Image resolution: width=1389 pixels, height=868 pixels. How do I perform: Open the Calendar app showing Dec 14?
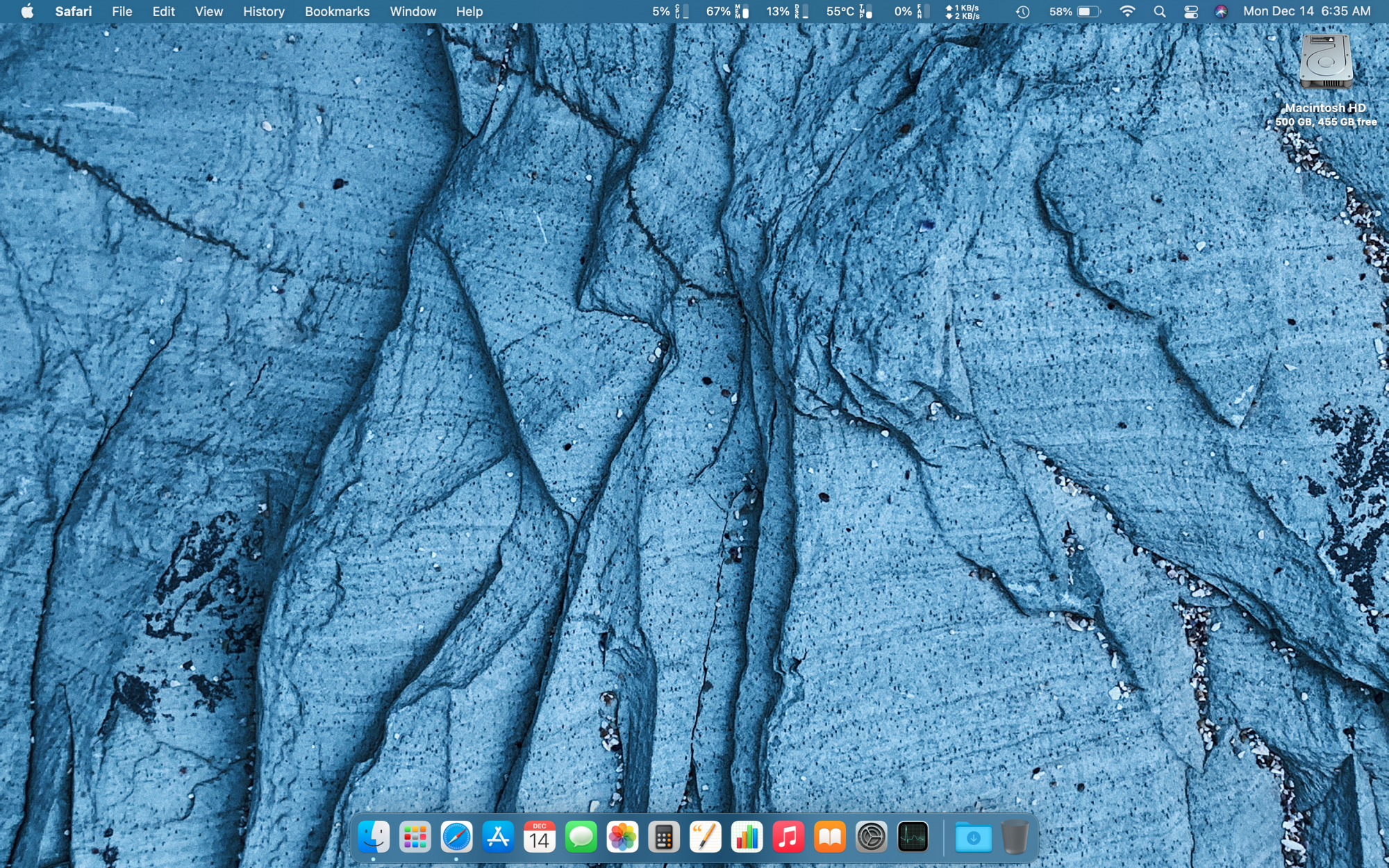click(x=540, y=837)
